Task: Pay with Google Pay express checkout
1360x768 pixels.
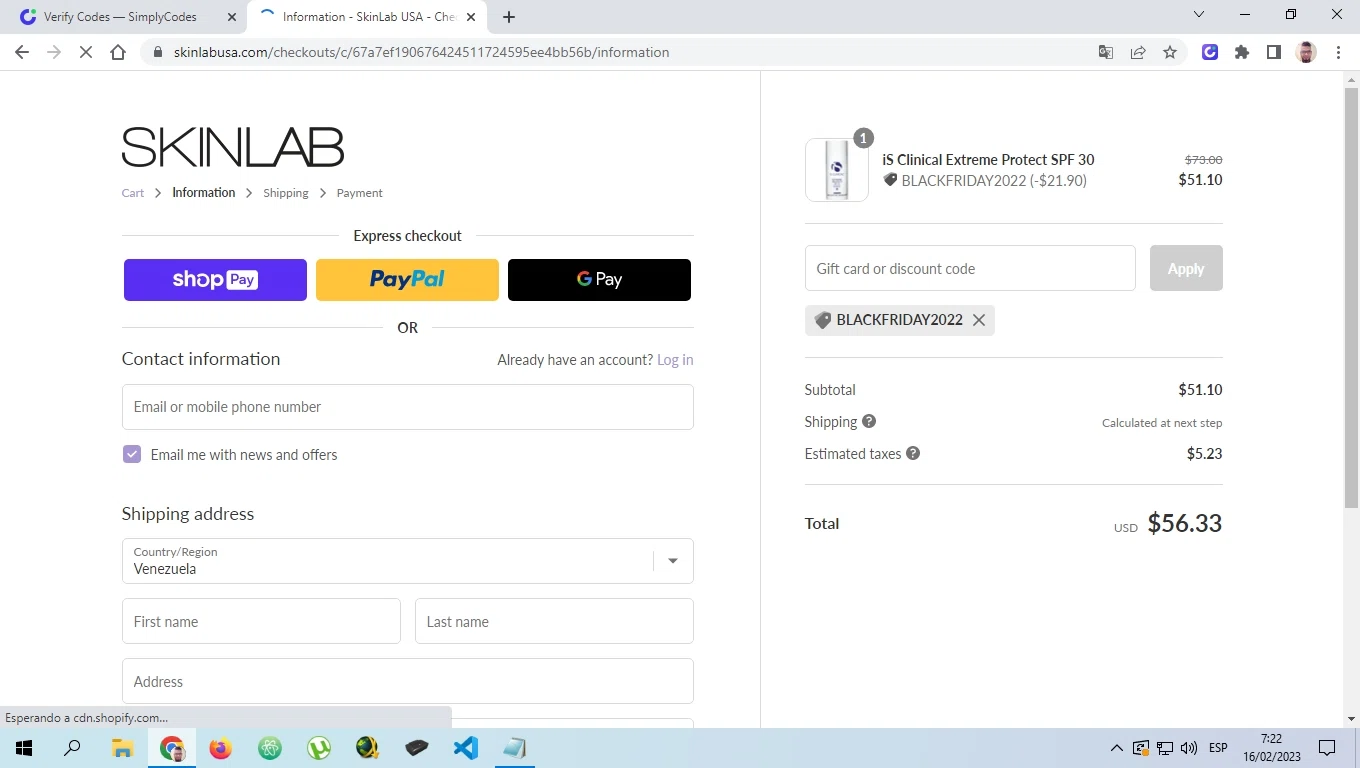Action: click(599, 280)
